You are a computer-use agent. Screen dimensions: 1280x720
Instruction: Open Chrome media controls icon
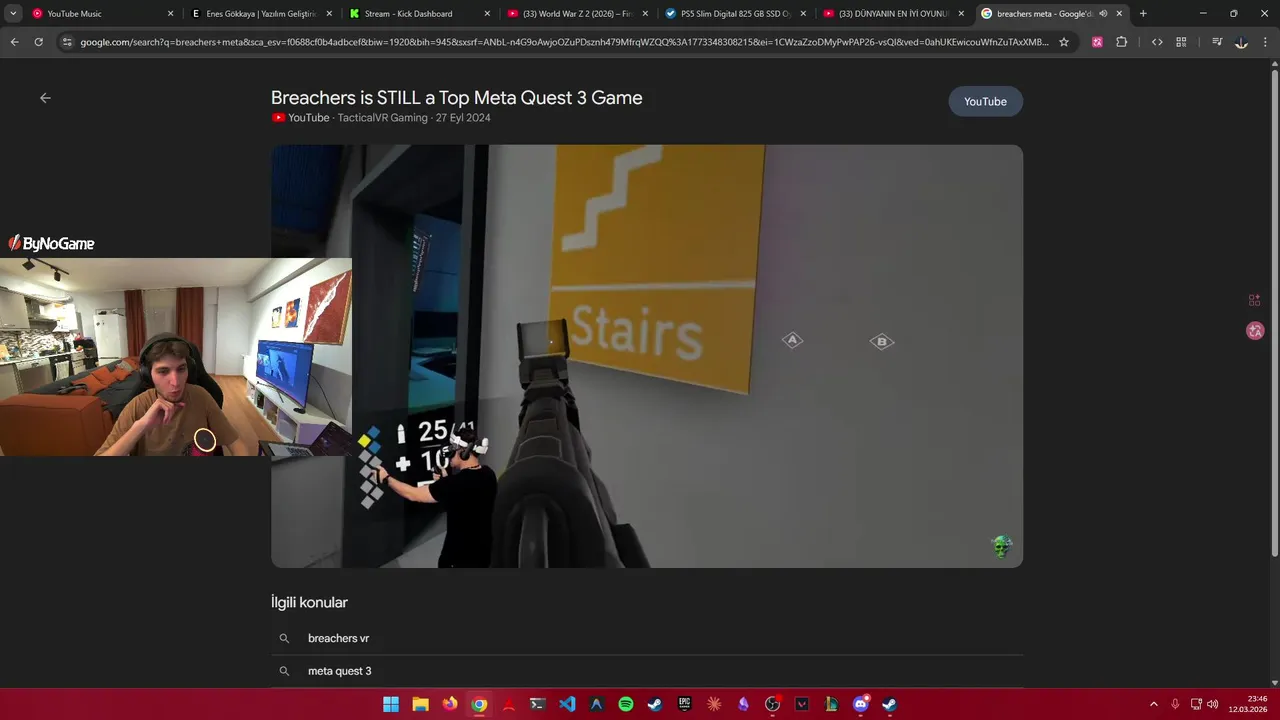click(x=1217, y=42)
